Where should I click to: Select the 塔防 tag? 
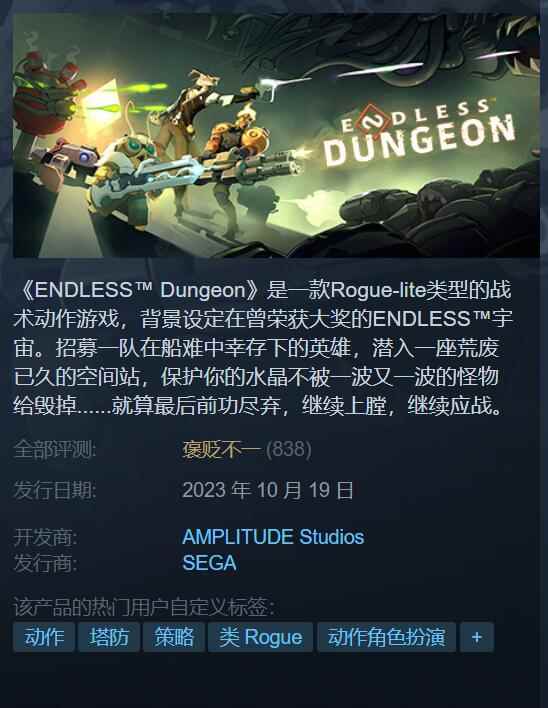(109, 637)
